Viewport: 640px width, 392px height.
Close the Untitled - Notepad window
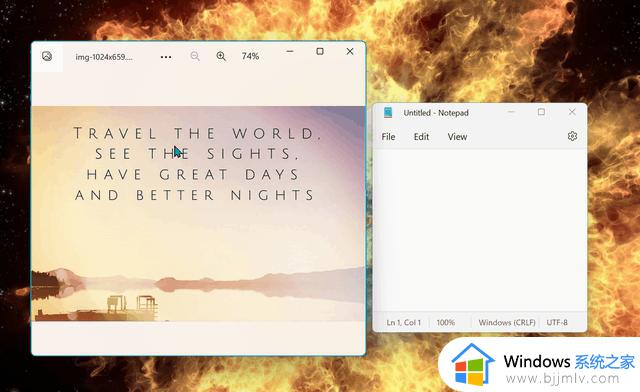572,112
